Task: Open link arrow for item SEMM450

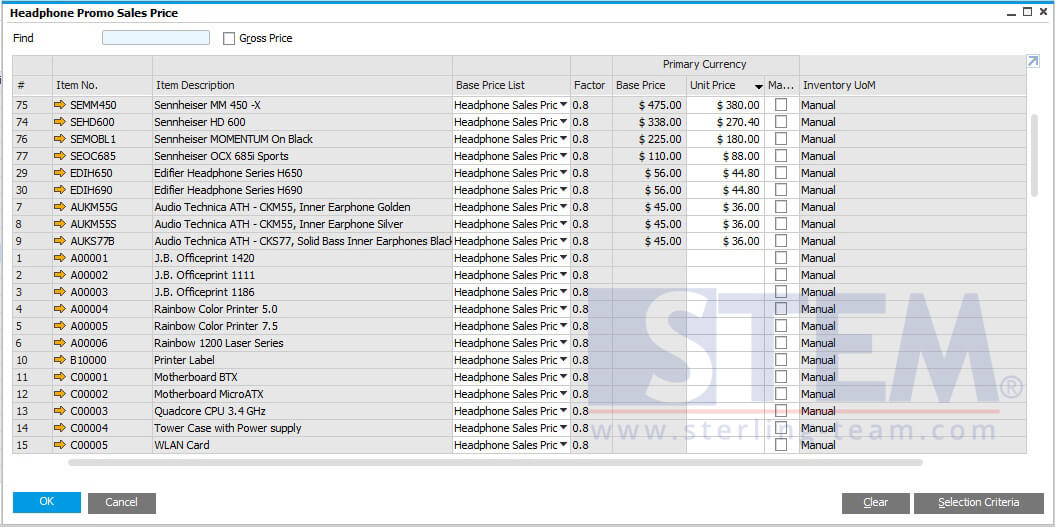Action: pos(60,105)
